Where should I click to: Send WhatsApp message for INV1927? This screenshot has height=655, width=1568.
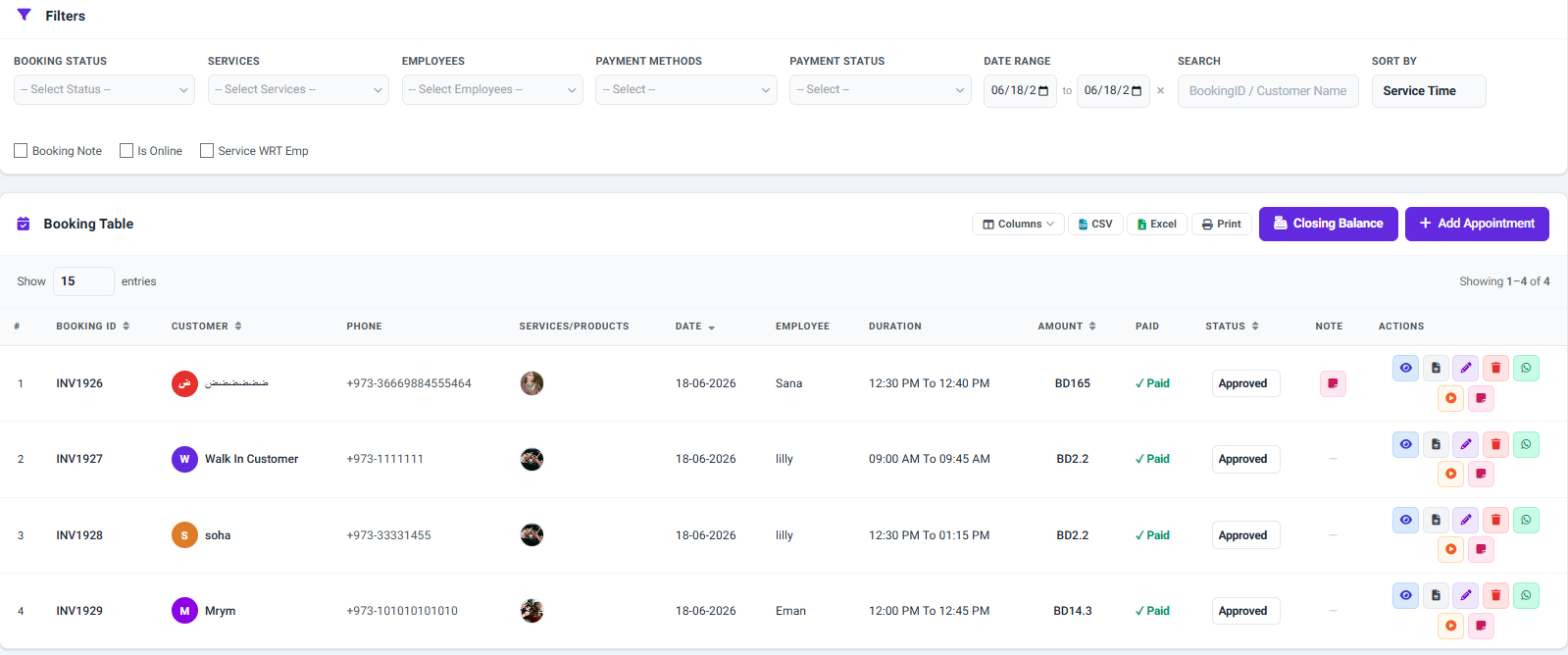(1526, 444)
